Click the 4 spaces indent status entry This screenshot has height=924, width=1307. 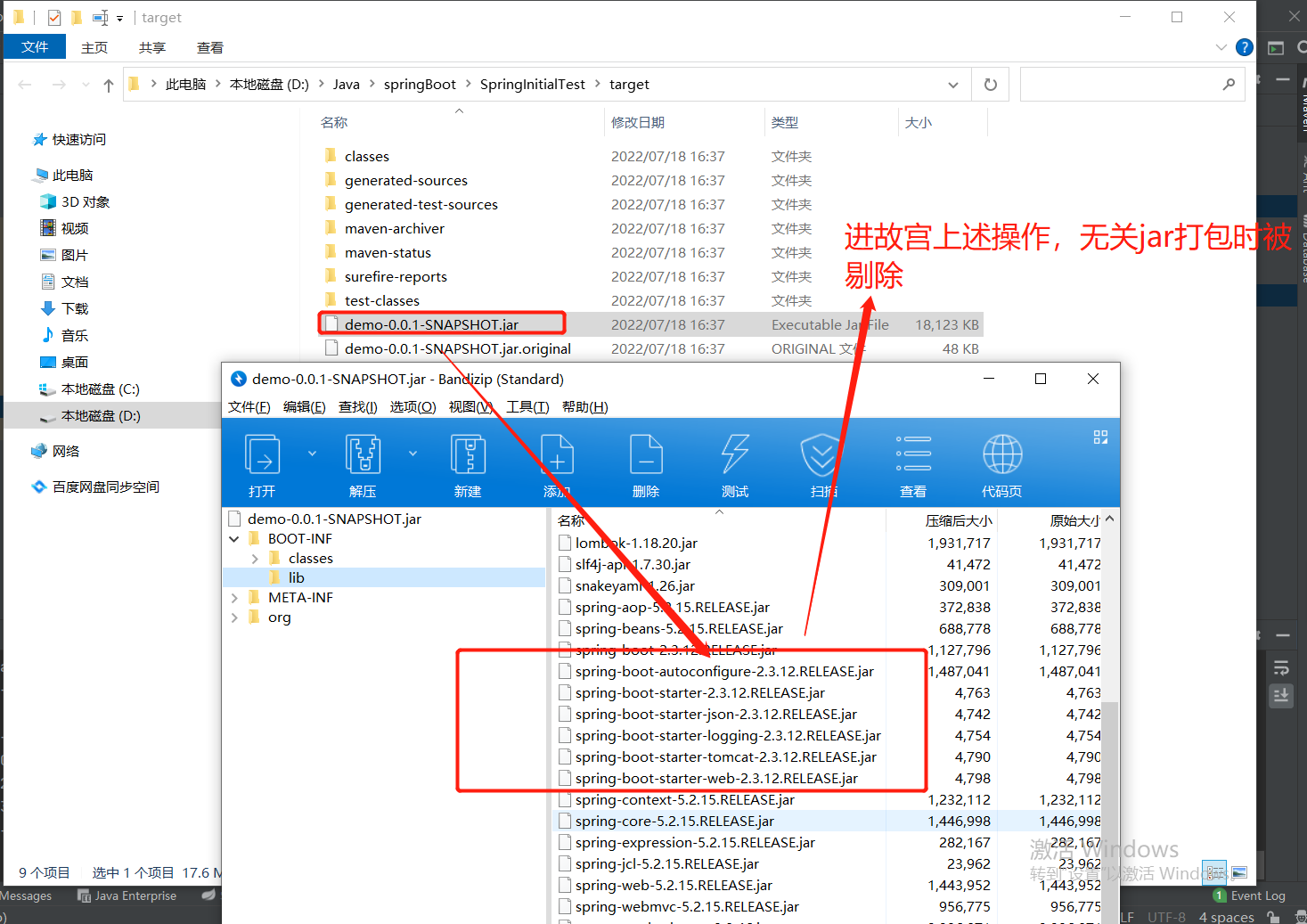pos(1226,917)
